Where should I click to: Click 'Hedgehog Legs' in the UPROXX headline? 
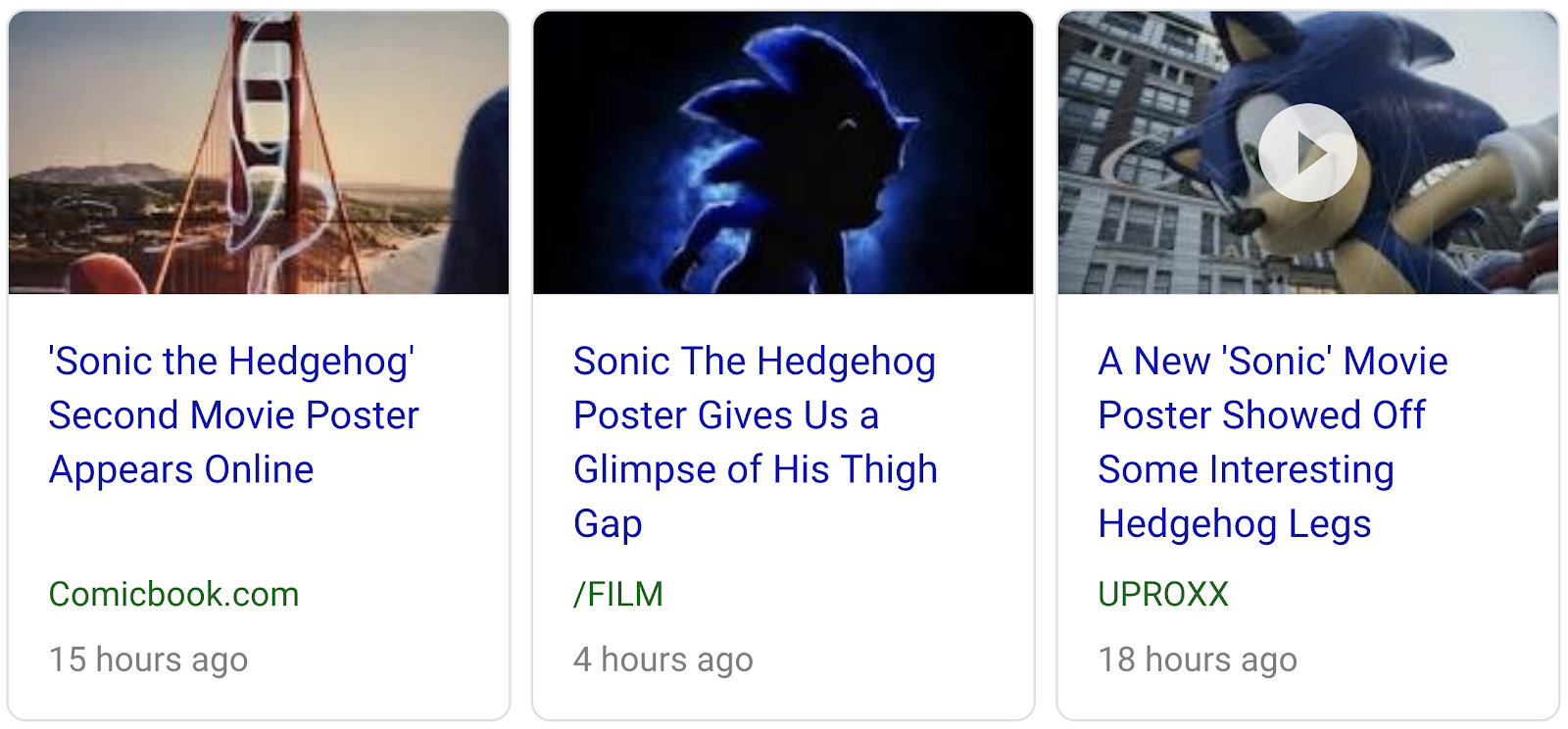(x=1234, y=523)
